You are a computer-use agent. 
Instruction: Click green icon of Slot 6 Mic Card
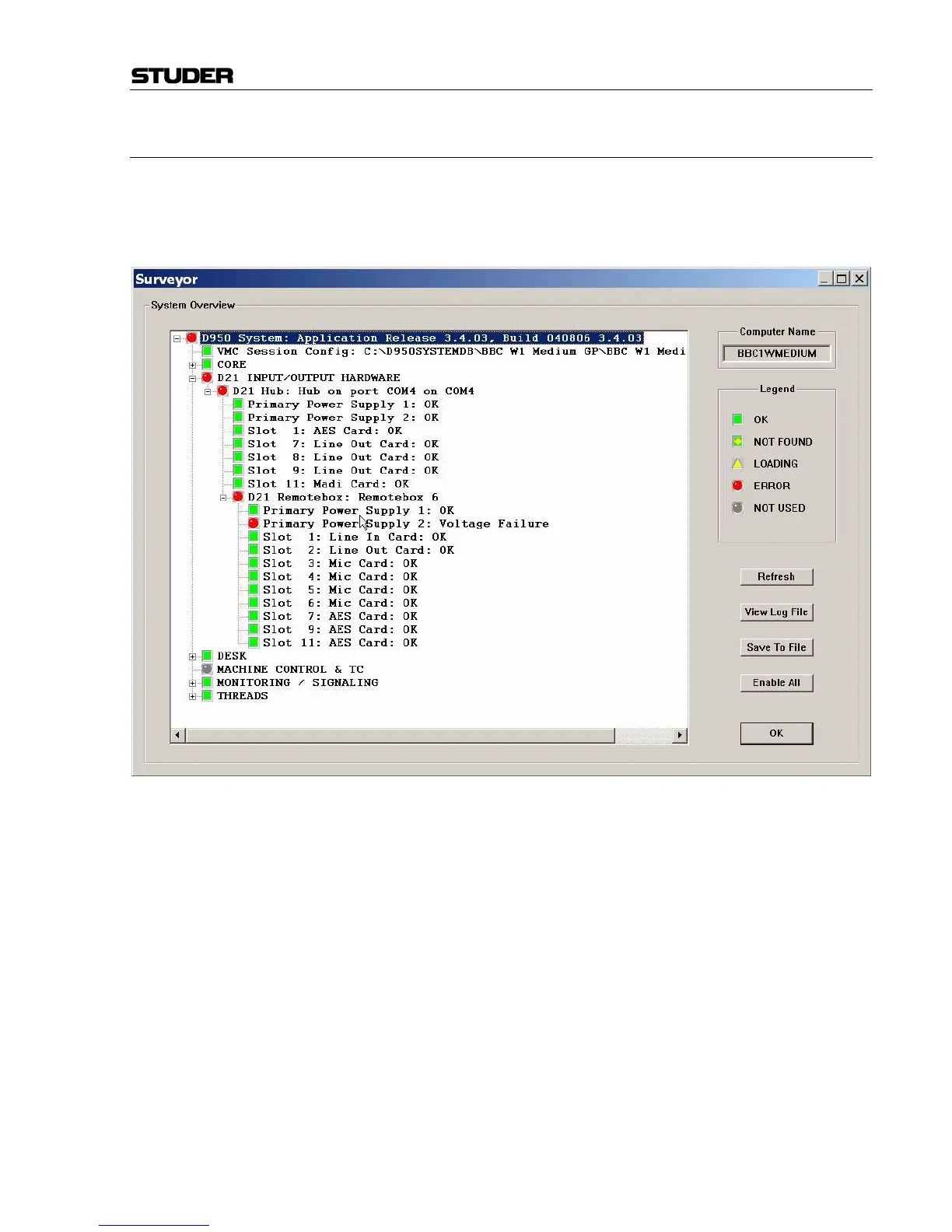coord(253,603)
